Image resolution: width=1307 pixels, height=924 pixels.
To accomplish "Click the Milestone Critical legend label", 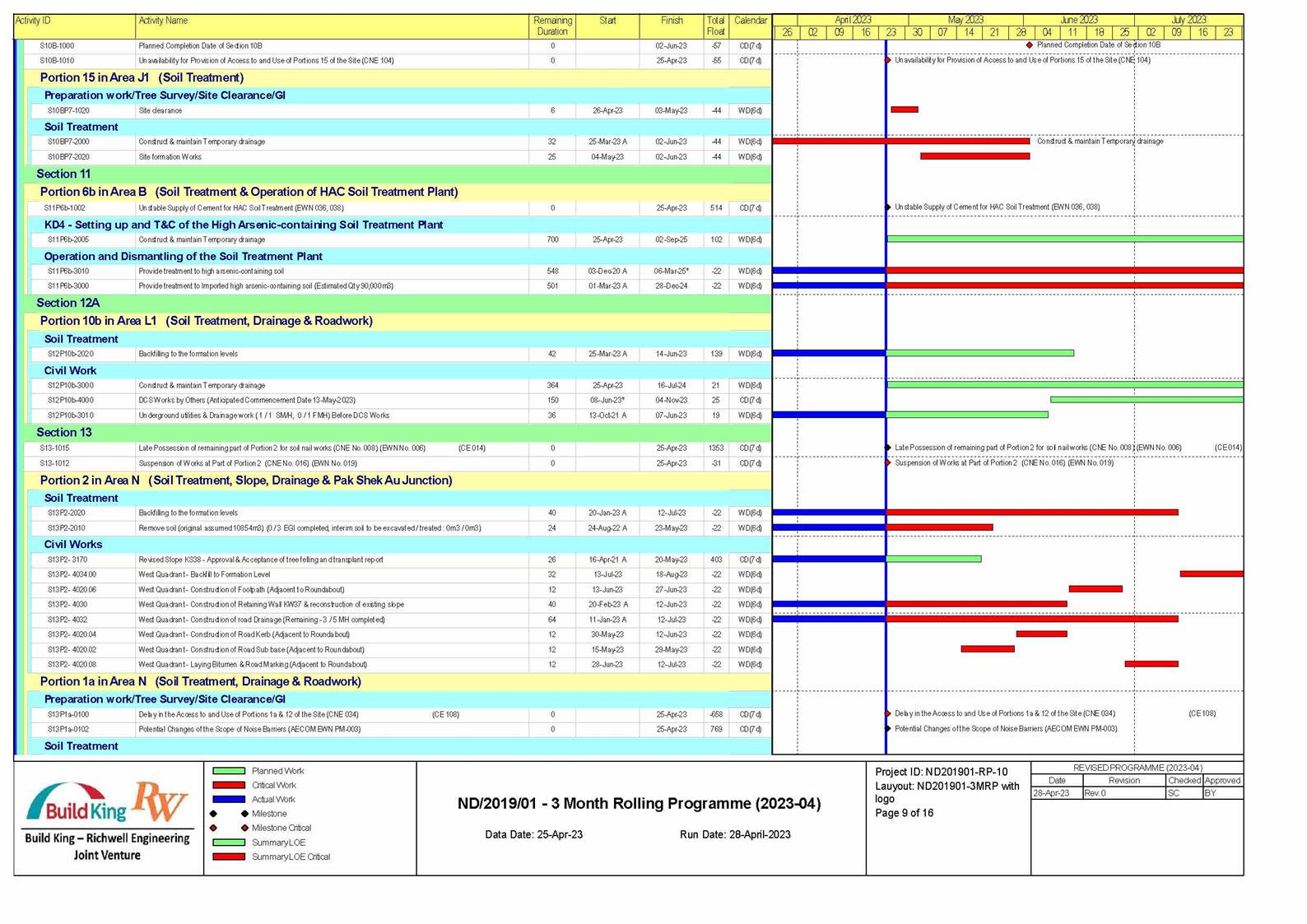I will click(281, 828).
